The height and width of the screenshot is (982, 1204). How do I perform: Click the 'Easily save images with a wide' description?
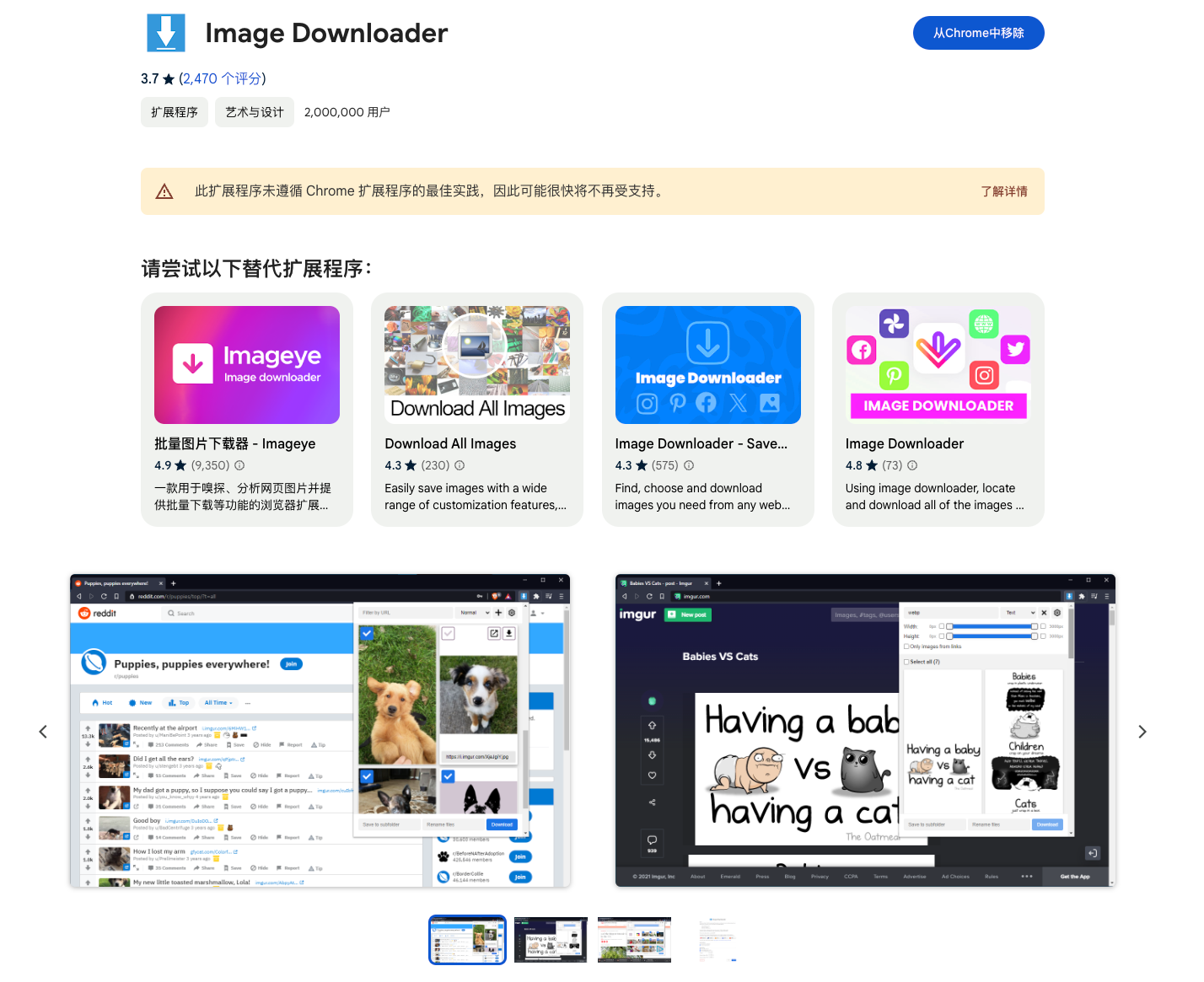[476, 496]
